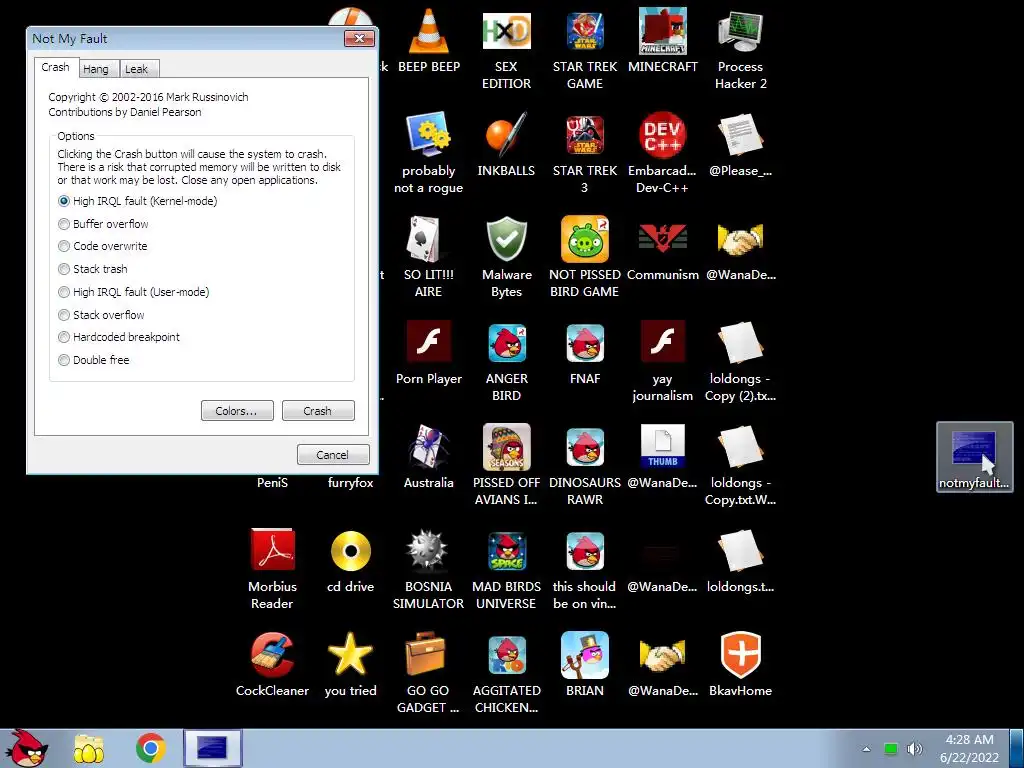Choose the Code overwrite radio button
1024x768 pixels.
pyautogui.click(x=64, y=246)
